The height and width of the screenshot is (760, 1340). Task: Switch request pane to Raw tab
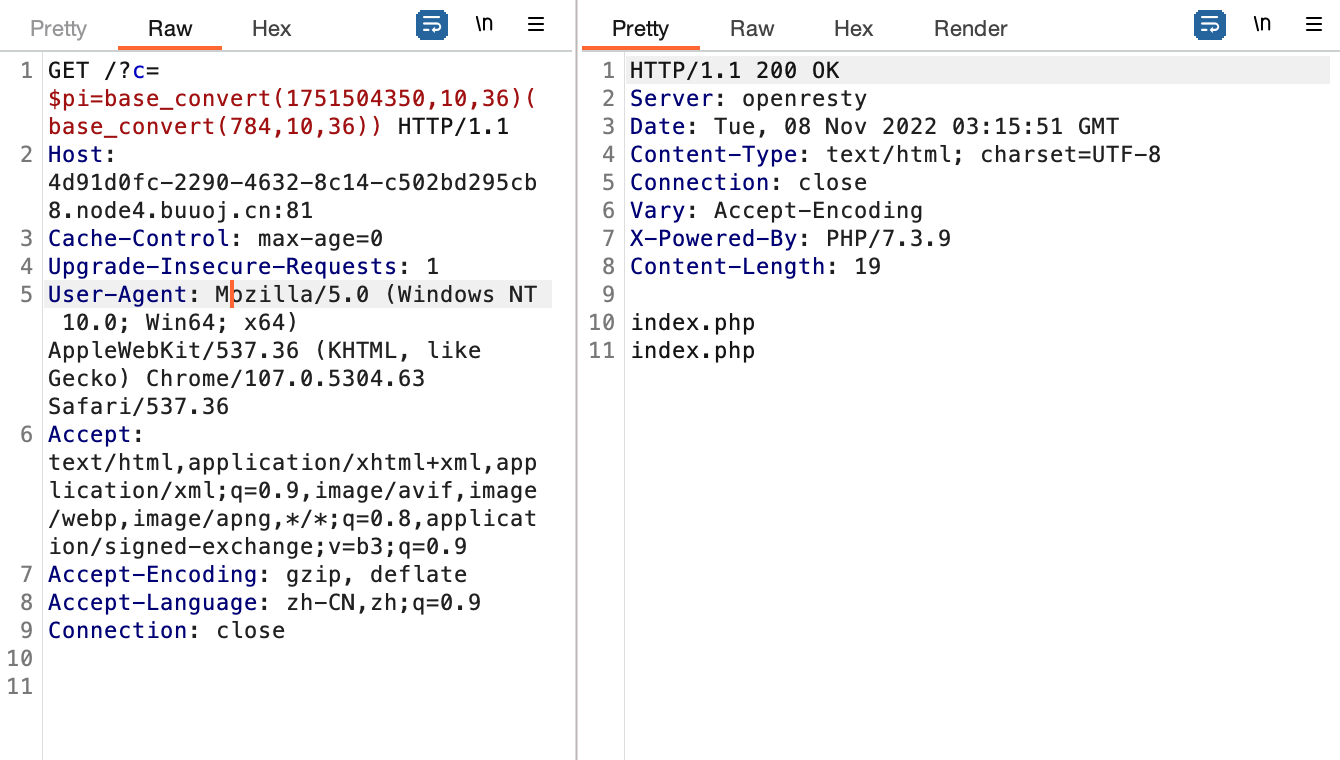pos(170,28)
